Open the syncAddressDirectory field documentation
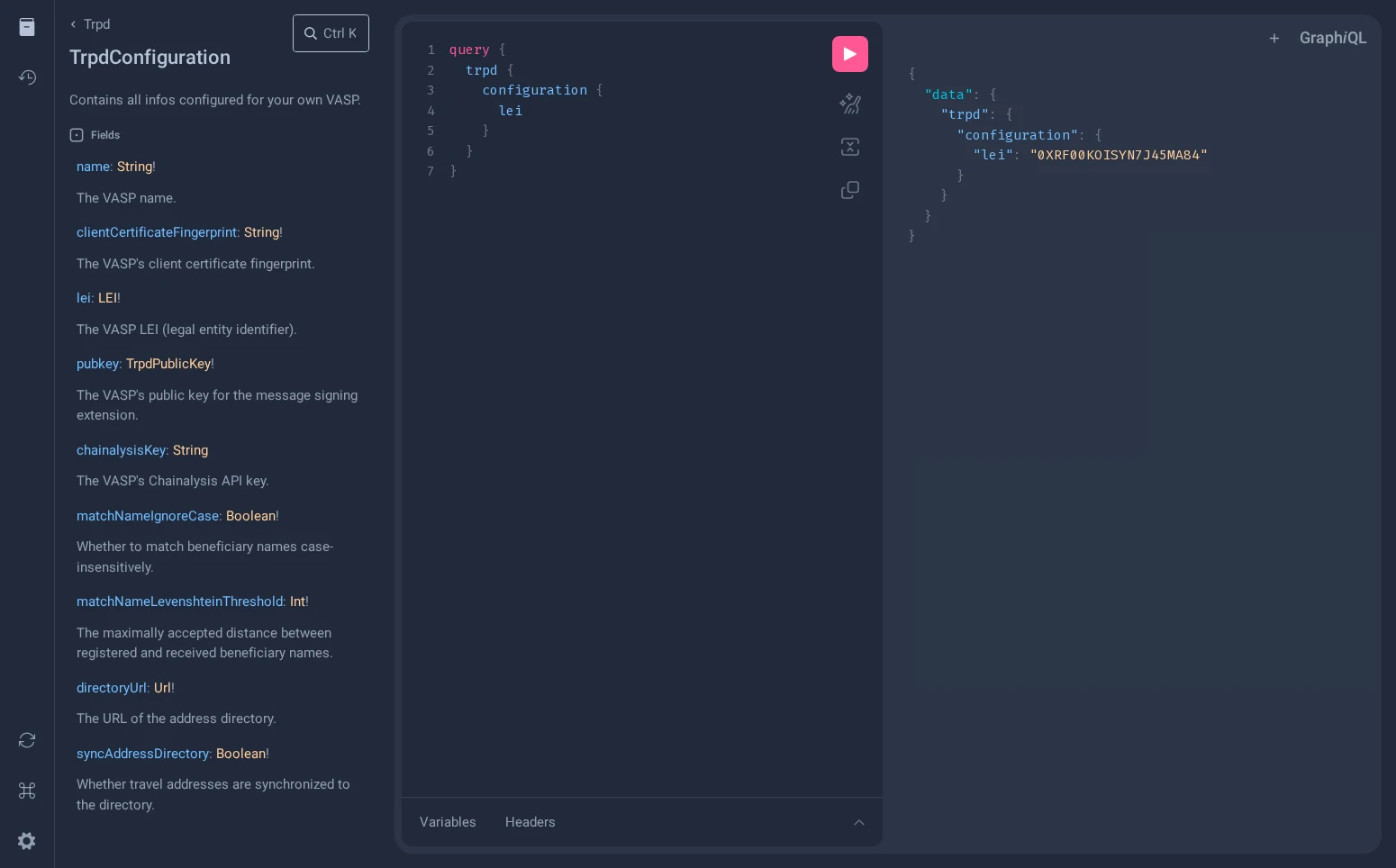Screen dimensions: 1396x868 click(143, 754)
